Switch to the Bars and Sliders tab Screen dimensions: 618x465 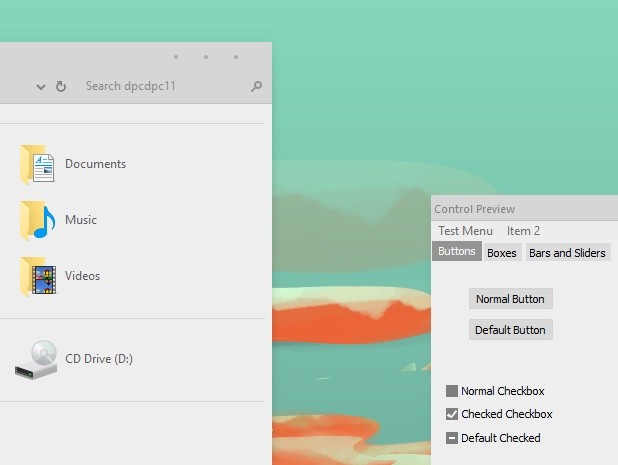[x=567, y=253]
